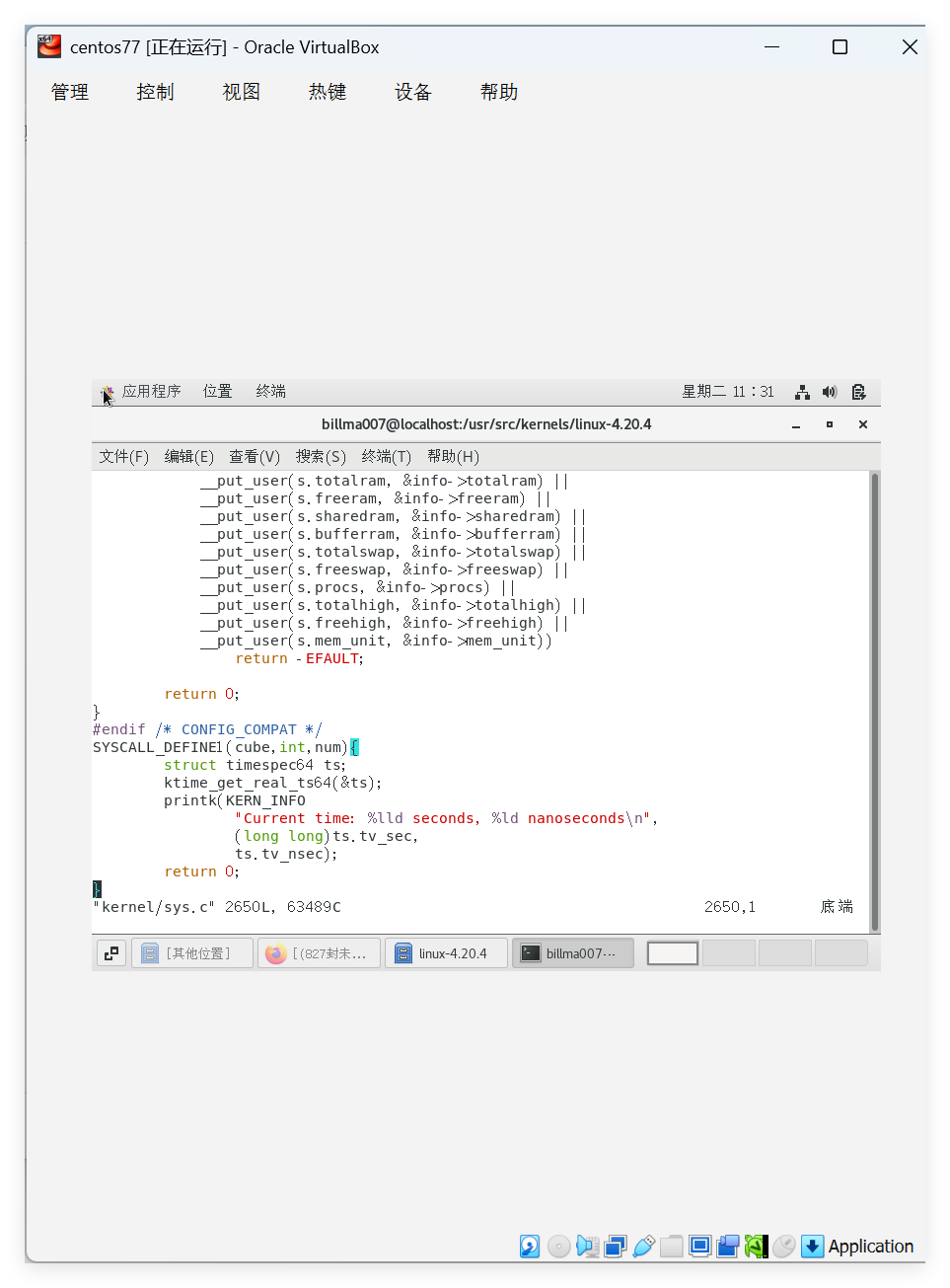Open the 星期二 11:31 clock calendar

click(728, 392)
